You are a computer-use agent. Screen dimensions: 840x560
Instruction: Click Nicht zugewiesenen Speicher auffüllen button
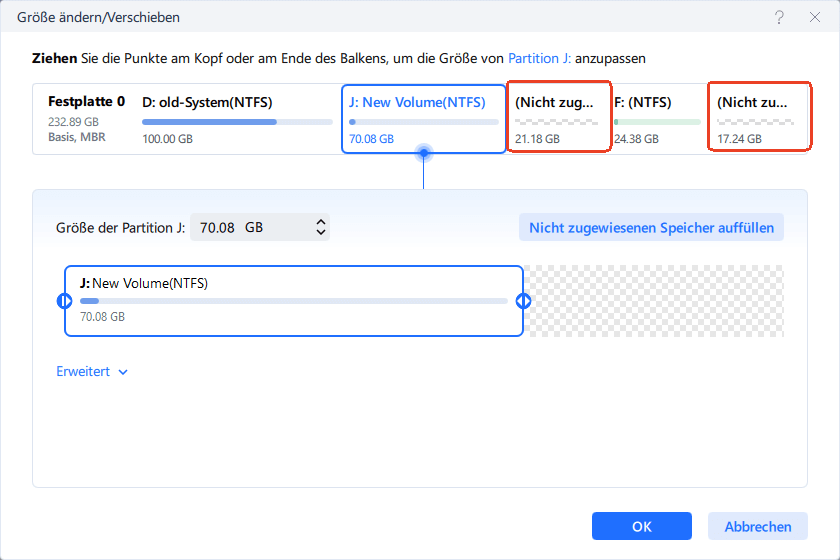pyautogui.click(x=651, y=228)
